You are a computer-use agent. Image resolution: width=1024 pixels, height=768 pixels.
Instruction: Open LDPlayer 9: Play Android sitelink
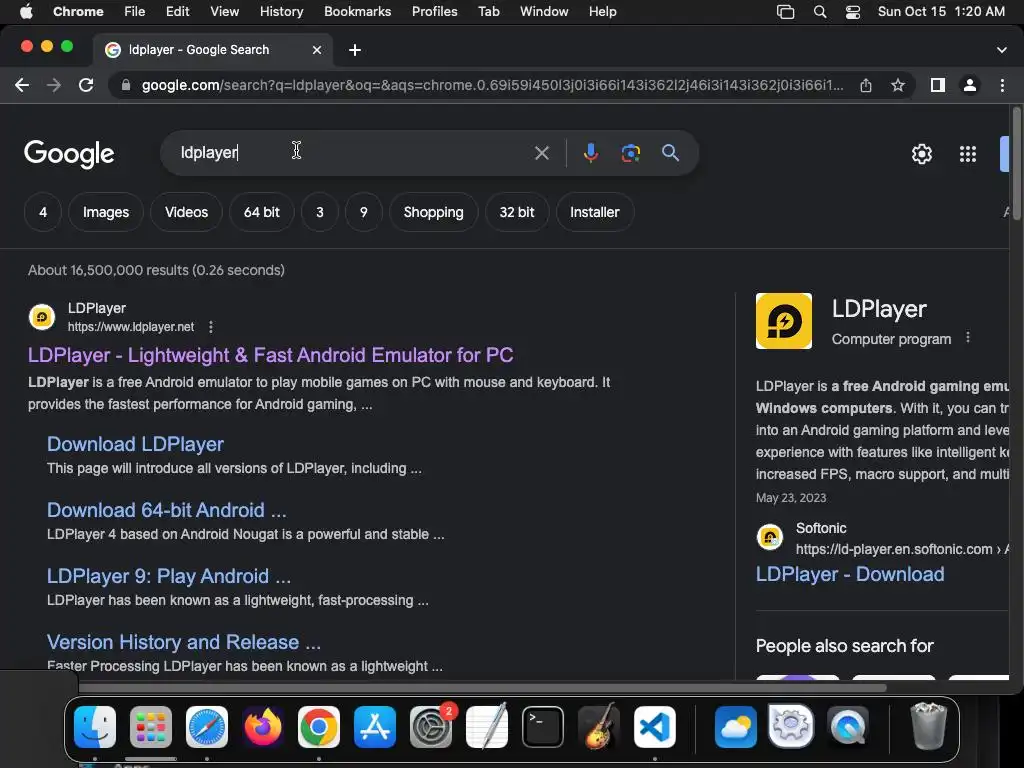pyautogui.click(x=168, y=576)
